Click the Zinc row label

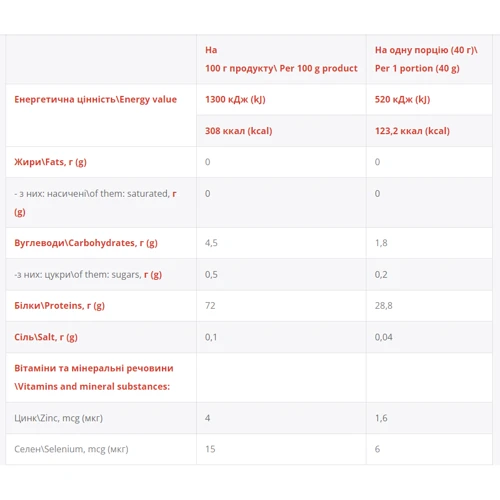tap(58, 418)
